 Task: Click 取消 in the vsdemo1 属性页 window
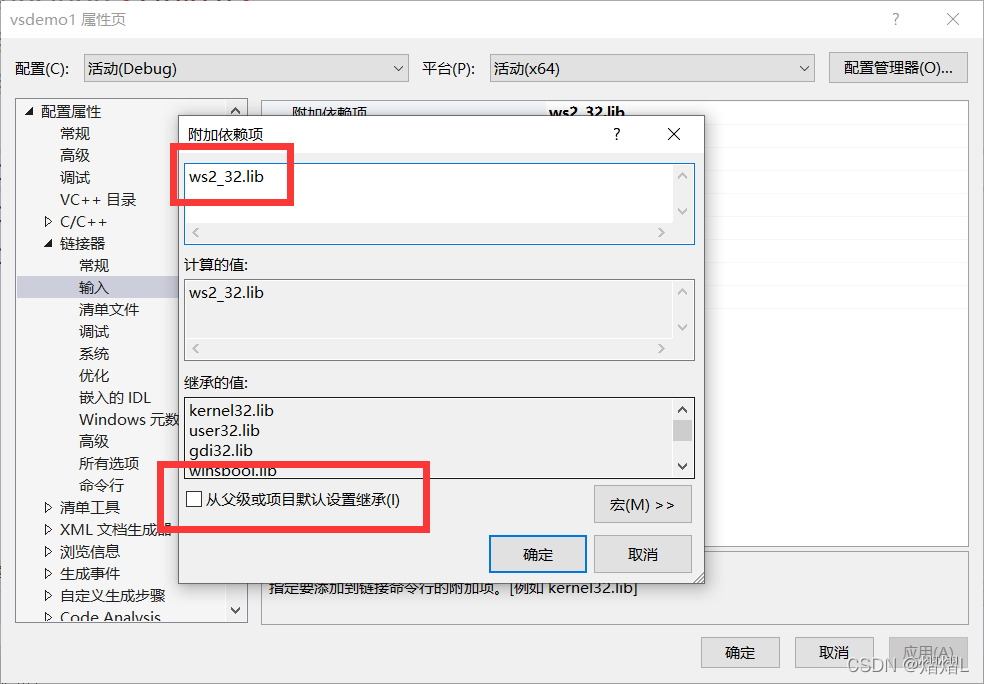834,653
